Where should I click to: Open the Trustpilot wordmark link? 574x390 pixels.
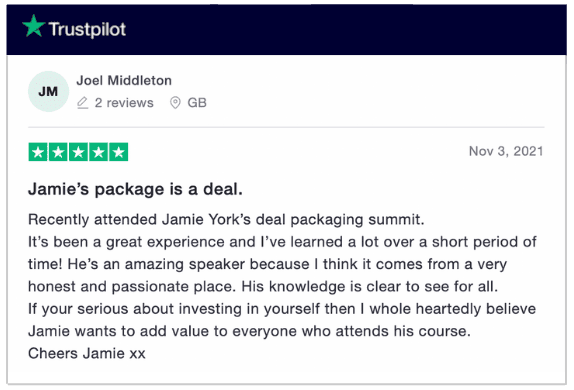[87, 29]
